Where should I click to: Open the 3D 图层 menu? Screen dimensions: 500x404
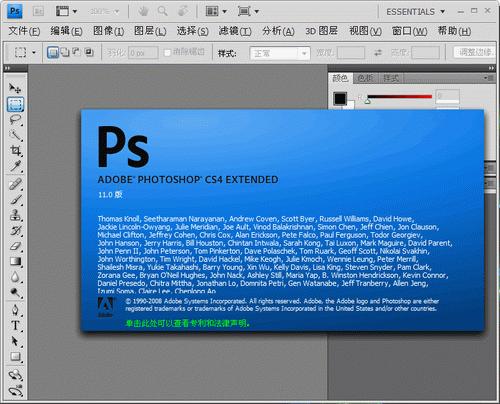321,31
